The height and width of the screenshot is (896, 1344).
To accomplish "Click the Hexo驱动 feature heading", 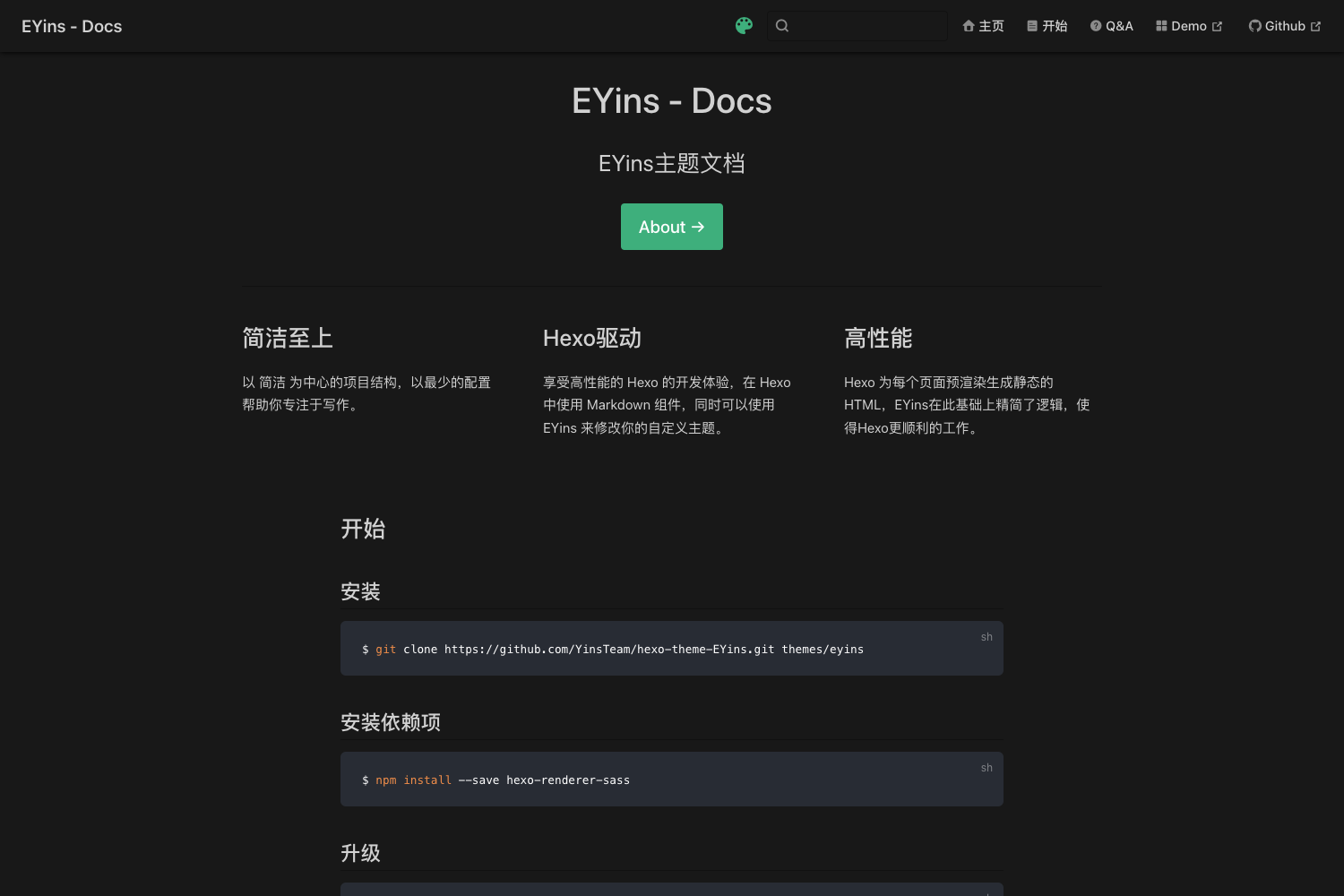I will point(592,338).
